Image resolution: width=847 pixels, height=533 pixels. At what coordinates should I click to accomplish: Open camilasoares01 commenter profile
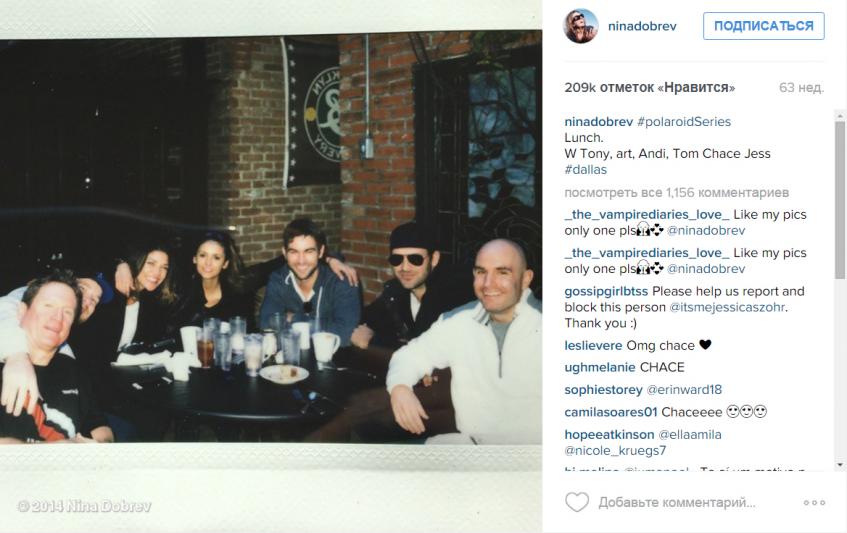[610, 412]
